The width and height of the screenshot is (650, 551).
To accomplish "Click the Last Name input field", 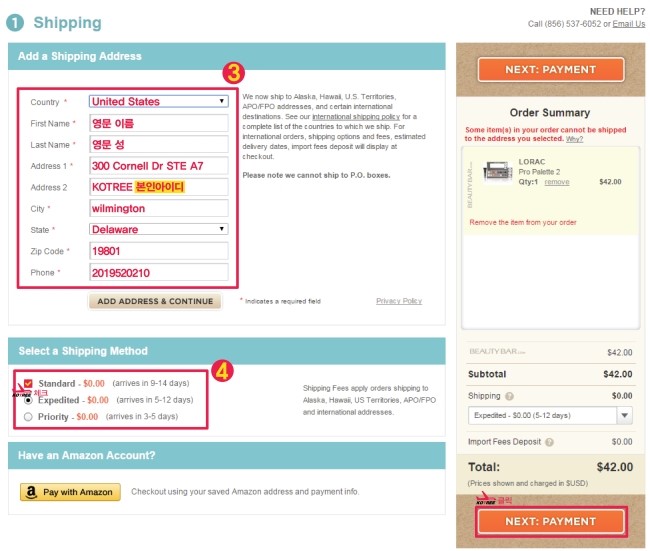I will [158, 144].
